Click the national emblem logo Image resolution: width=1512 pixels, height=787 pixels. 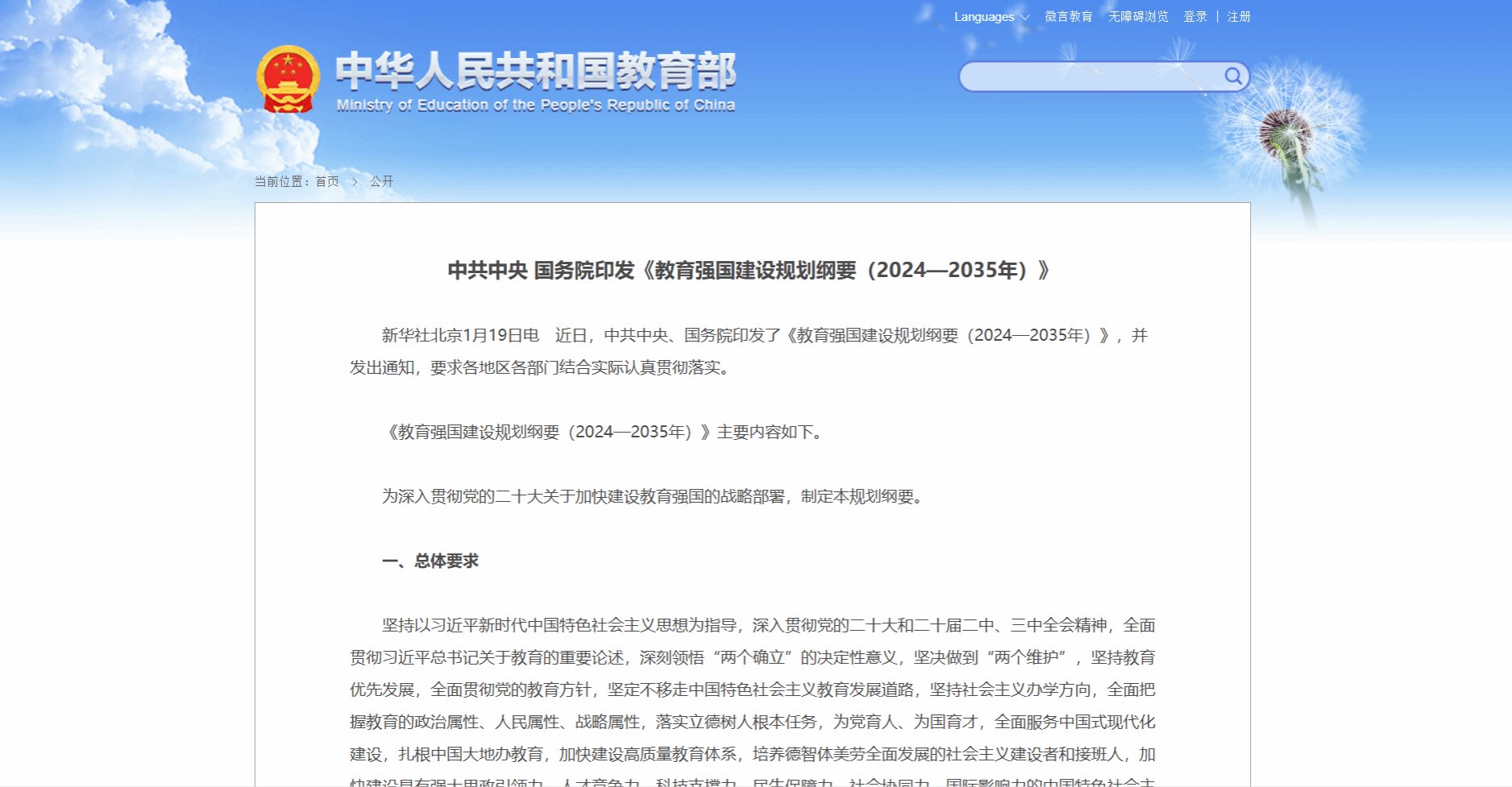pos(288,79)
